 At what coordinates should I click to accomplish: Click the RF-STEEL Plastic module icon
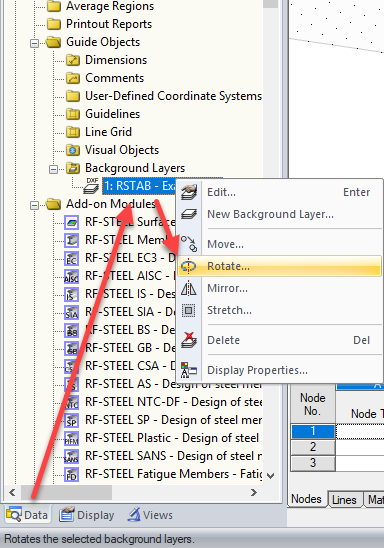tap(72, 438)
